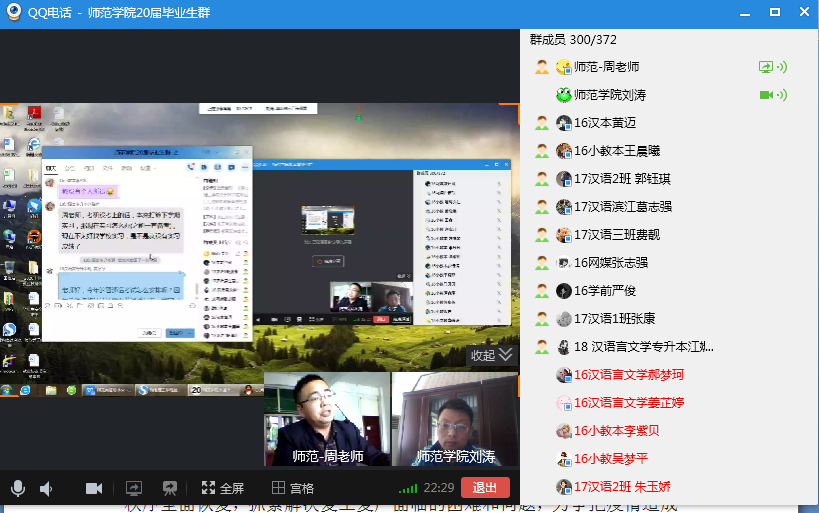
Task: Click user status icon left of 16学前严俊
Action: (542, 291)
